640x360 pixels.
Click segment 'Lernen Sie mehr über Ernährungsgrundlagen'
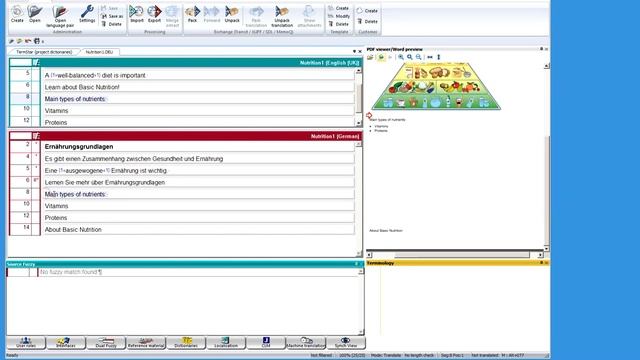(199, 182)
